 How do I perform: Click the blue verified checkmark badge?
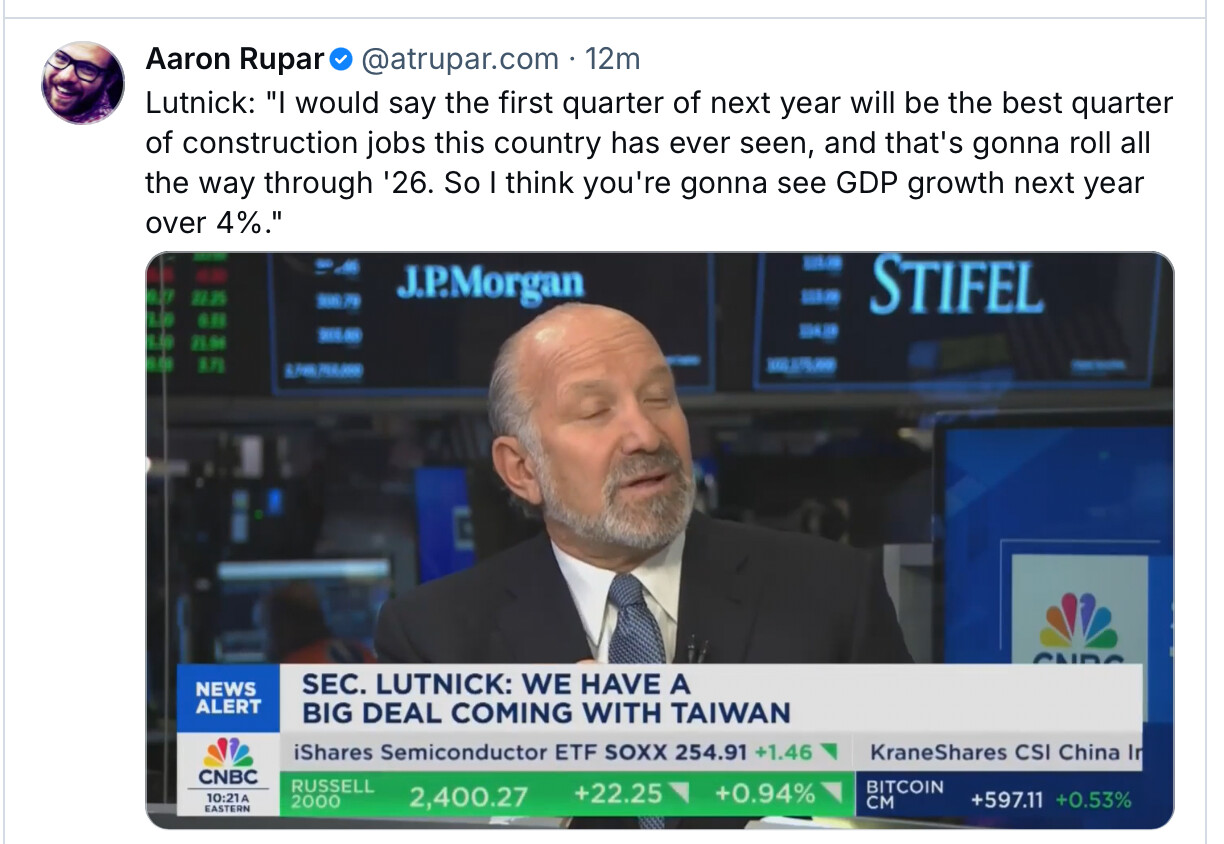click(341, 60)
